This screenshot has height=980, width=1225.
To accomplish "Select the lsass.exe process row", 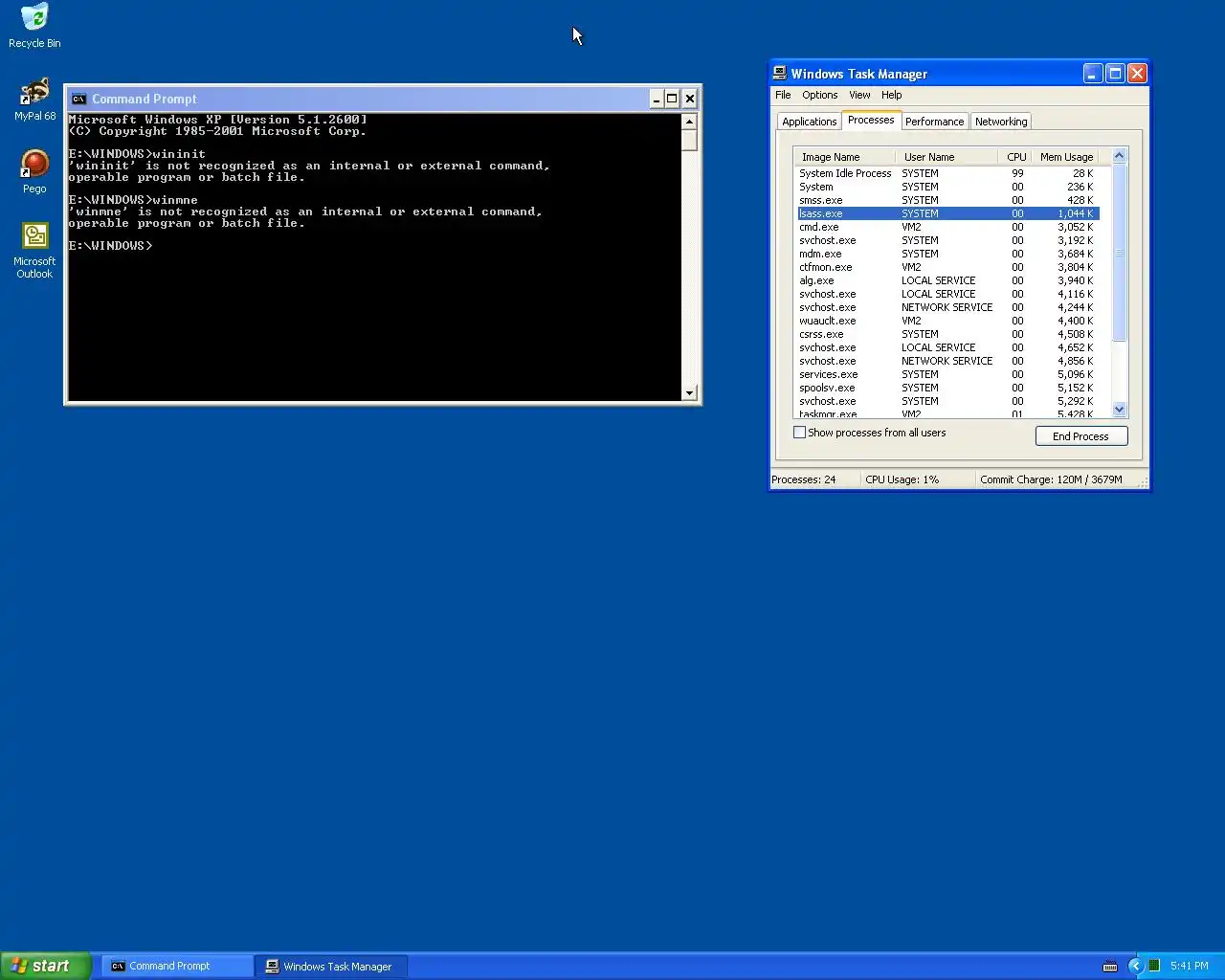I will point(947,213).
